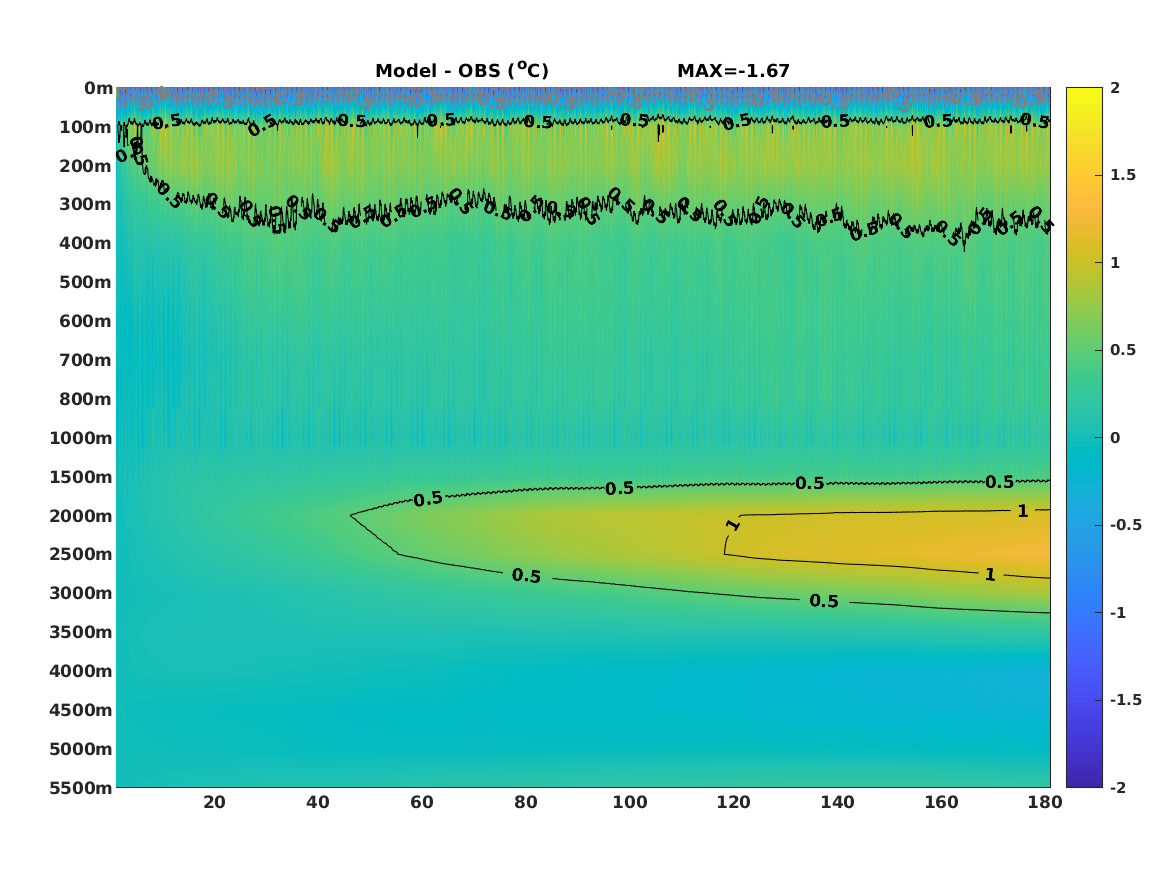
Task: Select the "500m" y-axis label
Action: pos(86,283)
